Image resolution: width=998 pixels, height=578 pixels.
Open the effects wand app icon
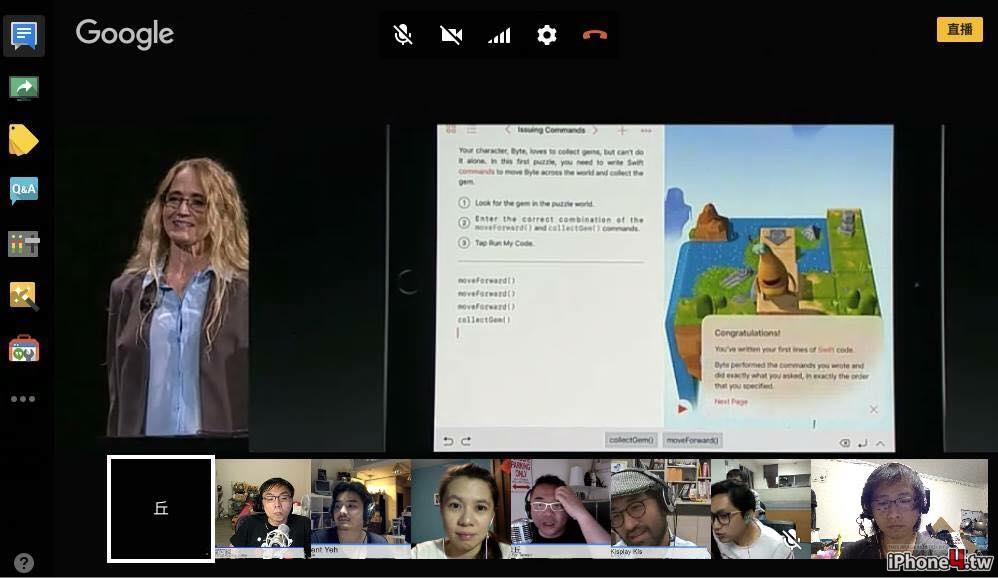tap(24, 296)
